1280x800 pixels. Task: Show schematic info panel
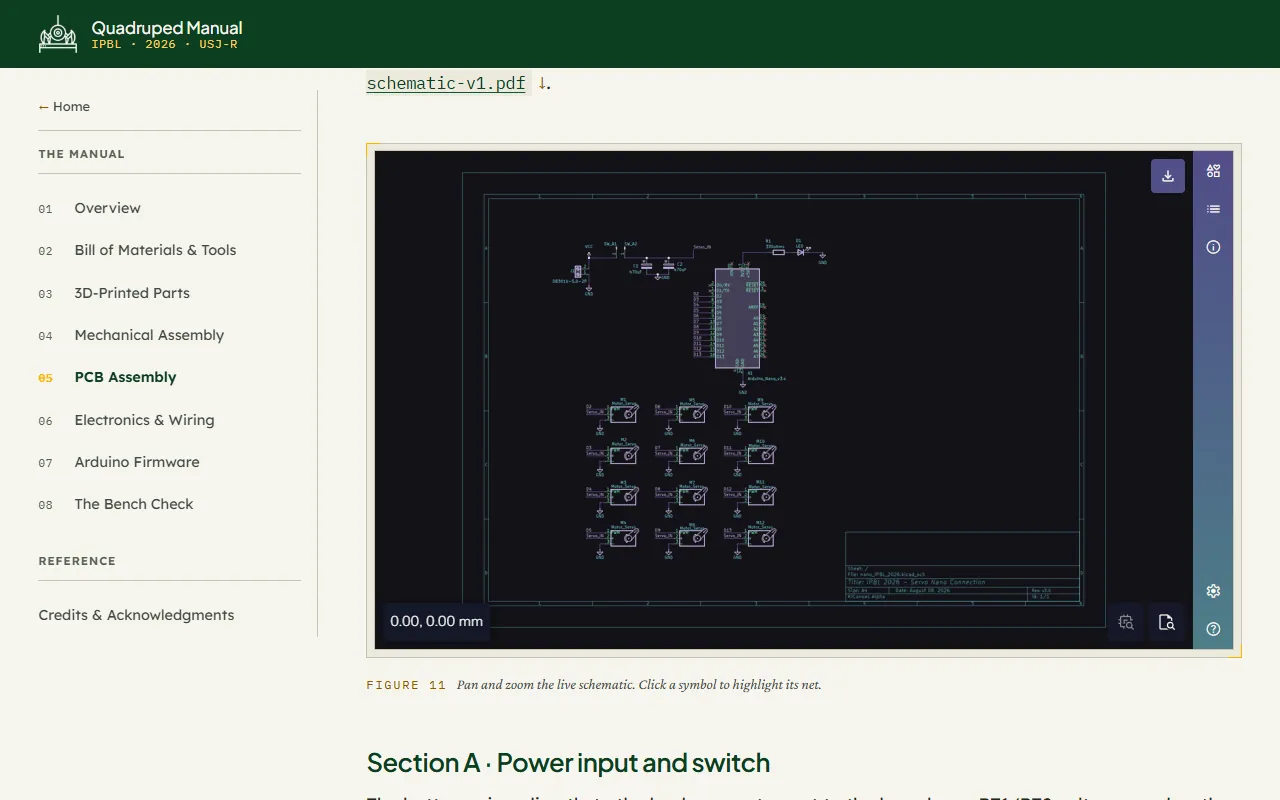tap(1213, 247)
